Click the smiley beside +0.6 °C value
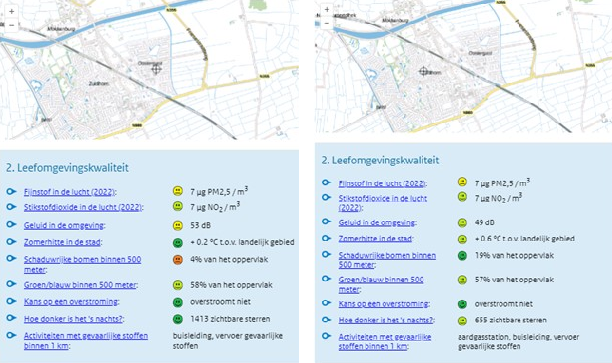This screenshot has width=612, height=363. pyautogui.click(x=462, y=239)
